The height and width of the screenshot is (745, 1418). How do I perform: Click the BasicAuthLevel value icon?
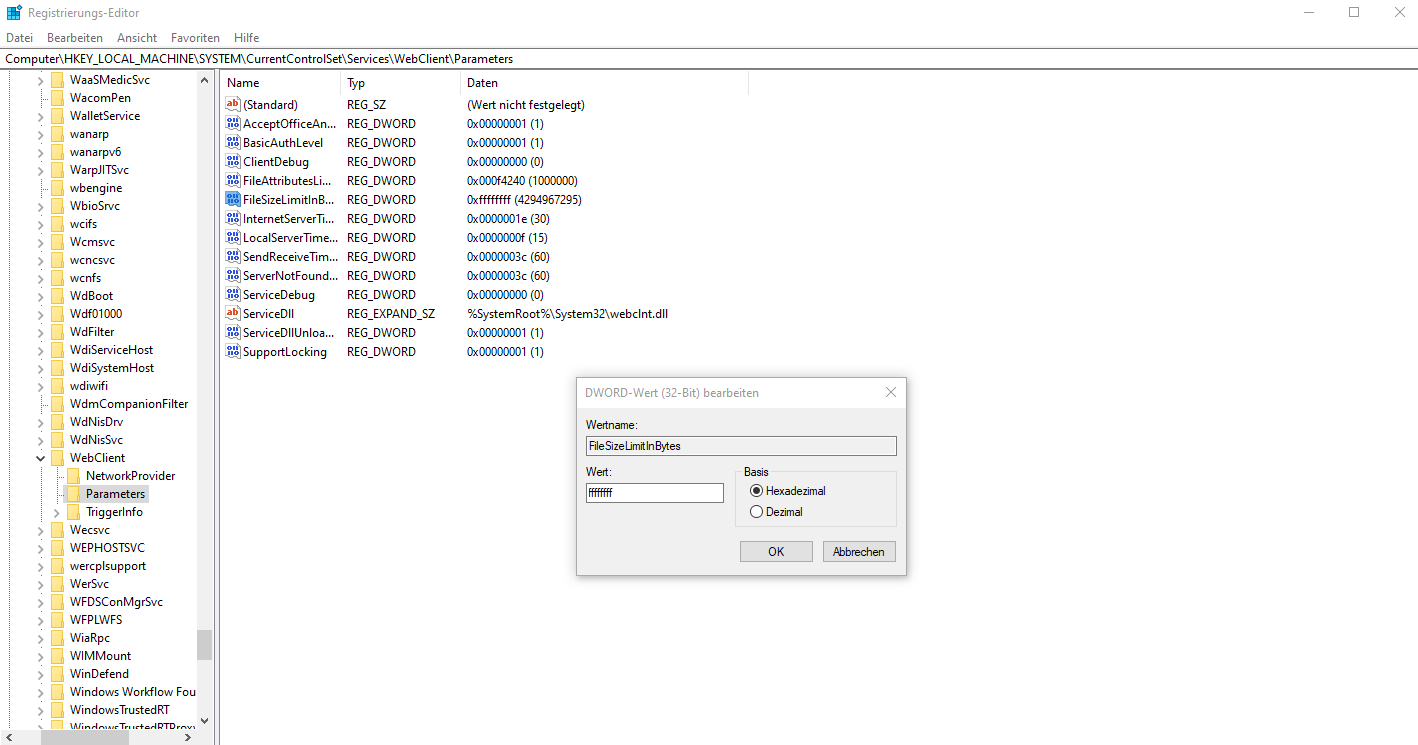click(x=233, y=142)
